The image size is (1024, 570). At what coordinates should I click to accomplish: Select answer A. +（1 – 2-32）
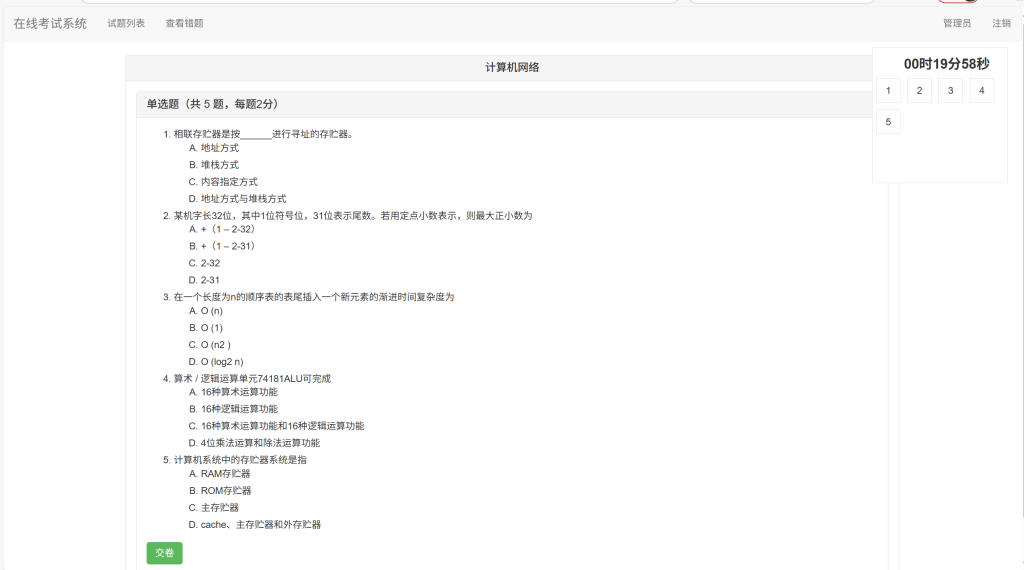(x=222, y=229)
